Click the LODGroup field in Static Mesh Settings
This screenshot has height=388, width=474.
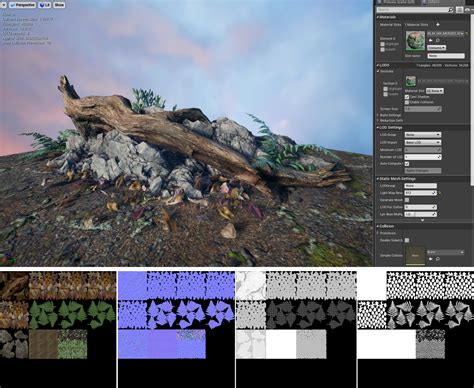point(421,186)
